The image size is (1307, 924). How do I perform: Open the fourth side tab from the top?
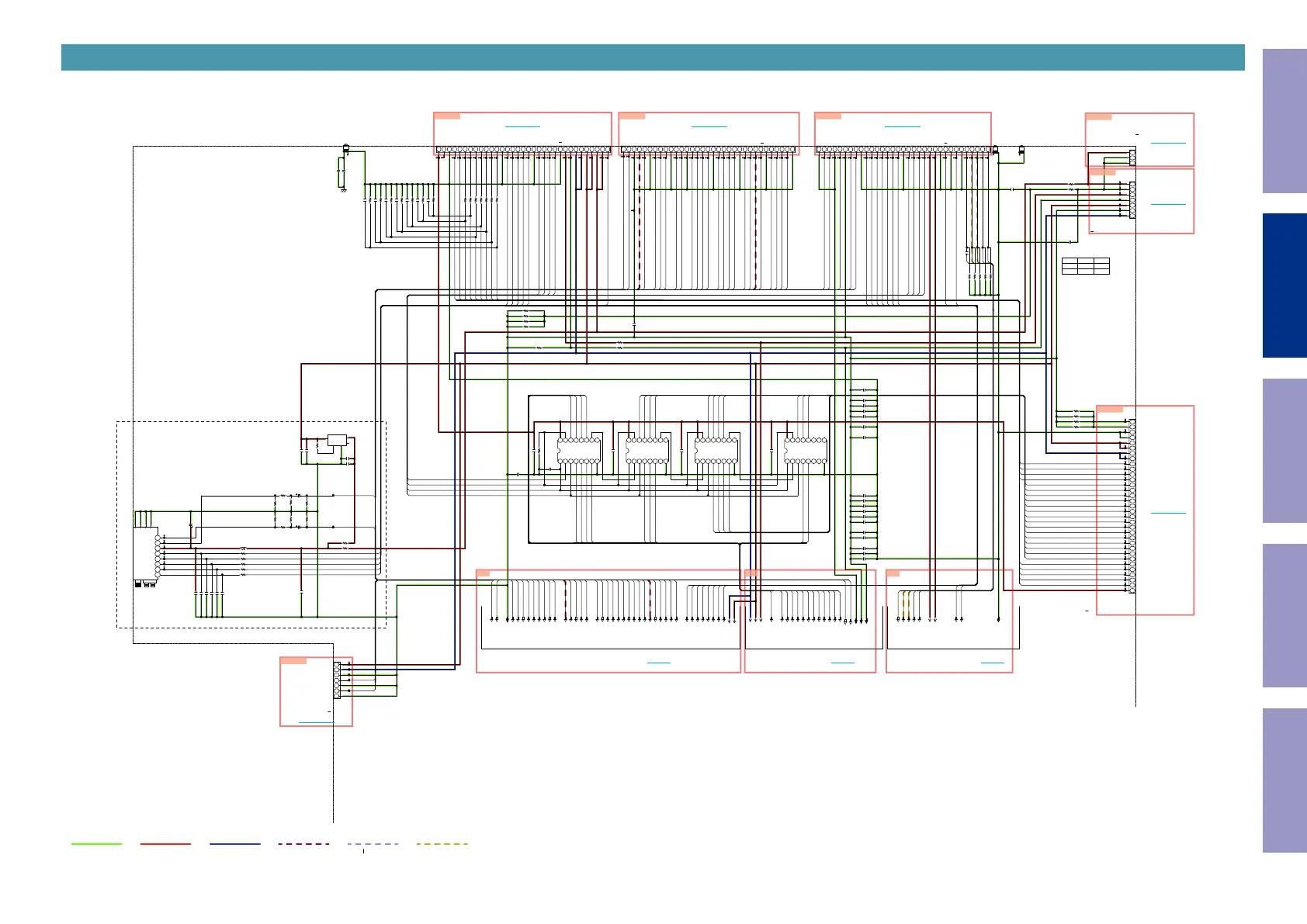(1284, 616)
